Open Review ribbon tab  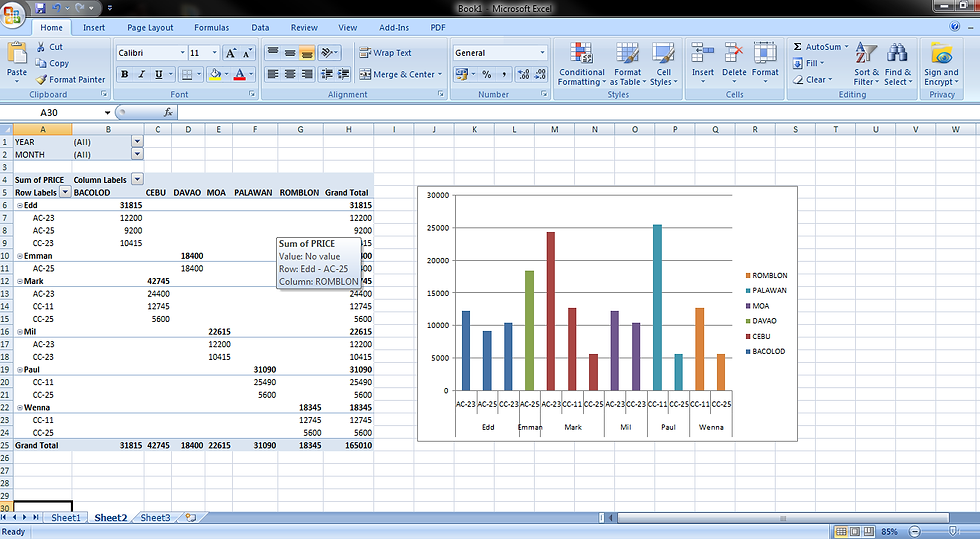pos(304,28)
